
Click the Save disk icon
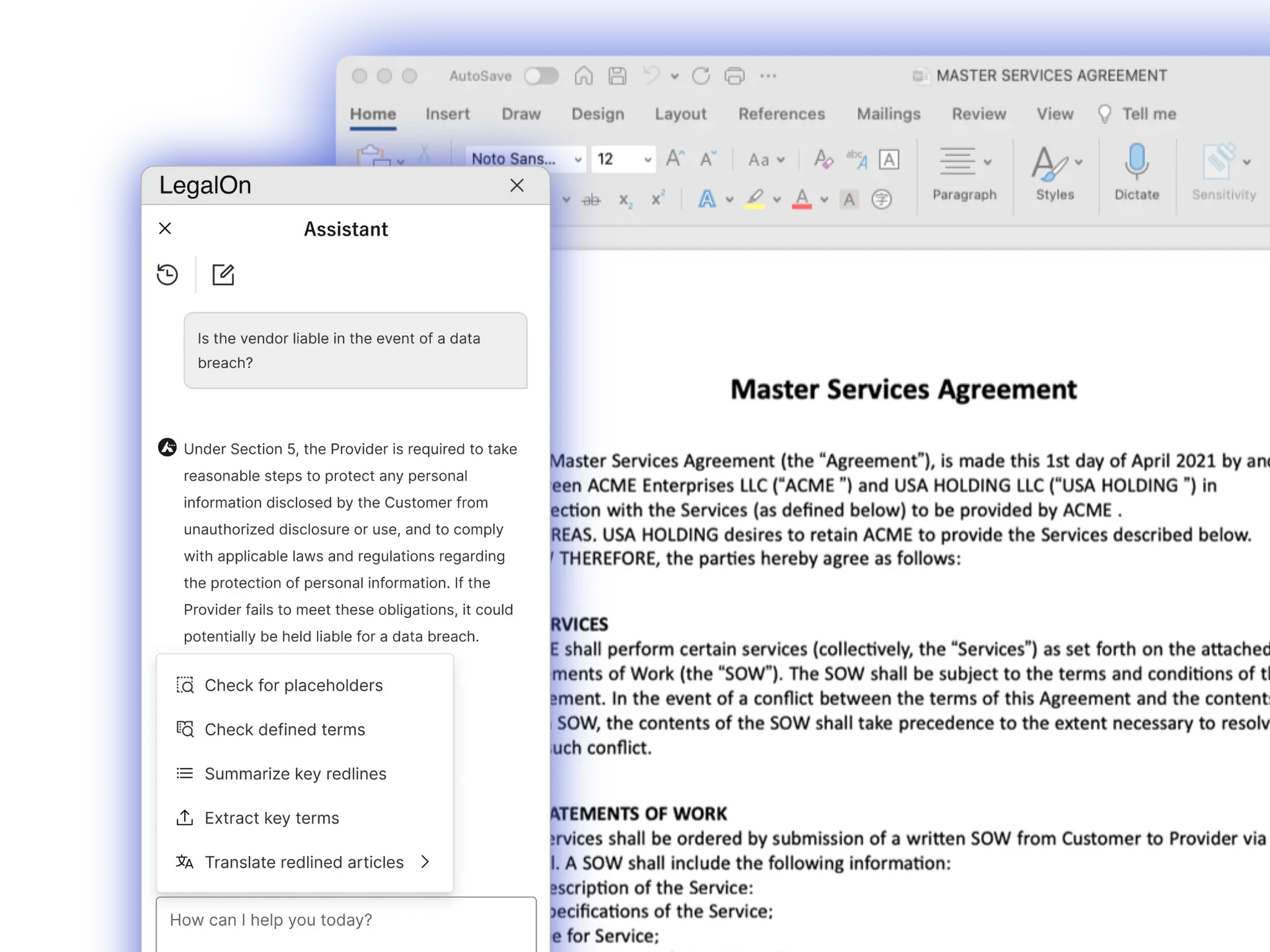click(x=617, y=76)
